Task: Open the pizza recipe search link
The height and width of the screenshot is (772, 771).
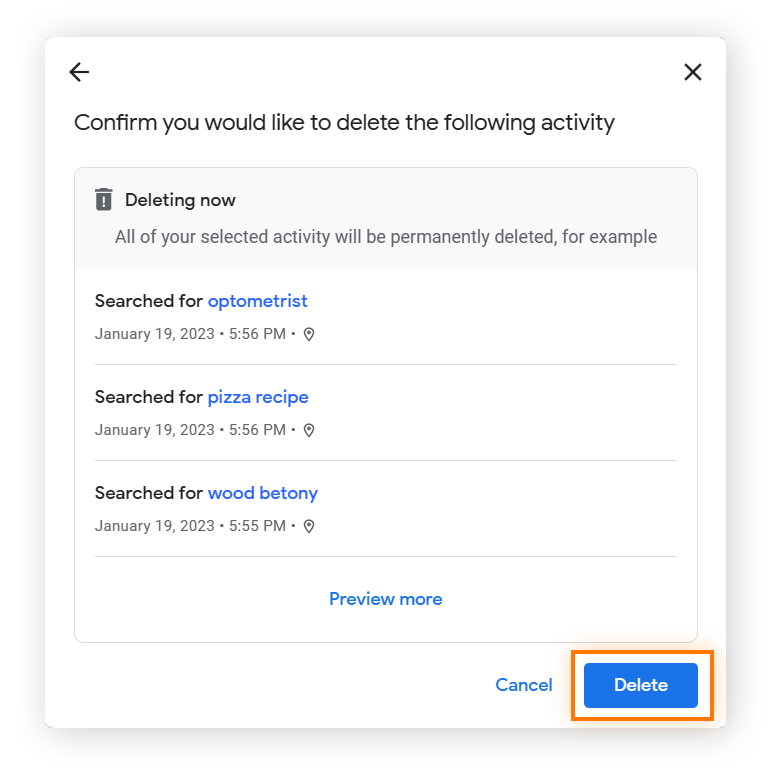Action: 258,397
